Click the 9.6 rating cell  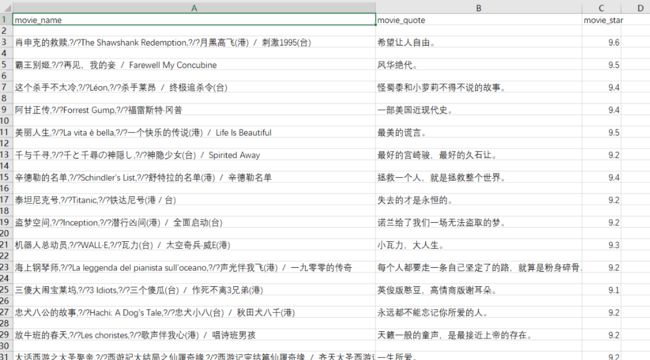[601, 42]
